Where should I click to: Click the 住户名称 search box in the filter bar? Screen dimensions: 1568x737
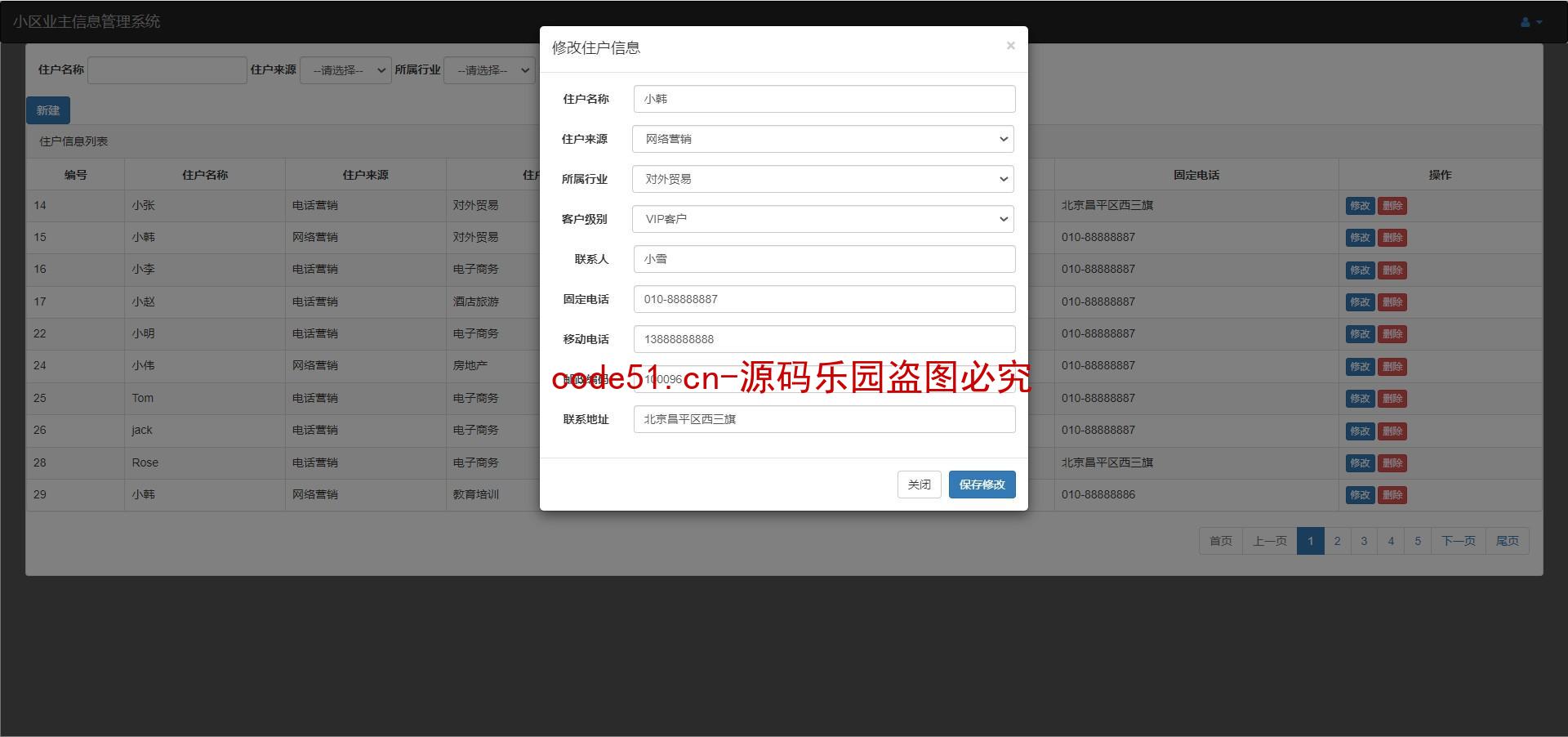pyautogui.click(x=167, y=70)
